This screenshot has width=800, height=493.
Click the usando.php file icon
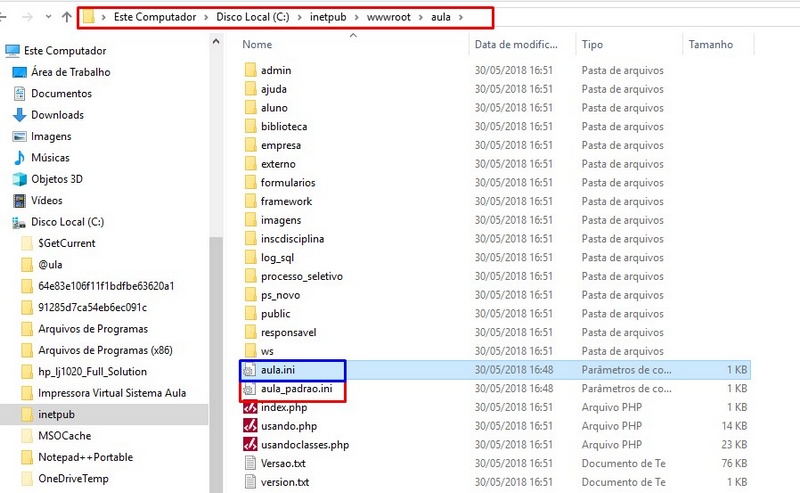250,426
